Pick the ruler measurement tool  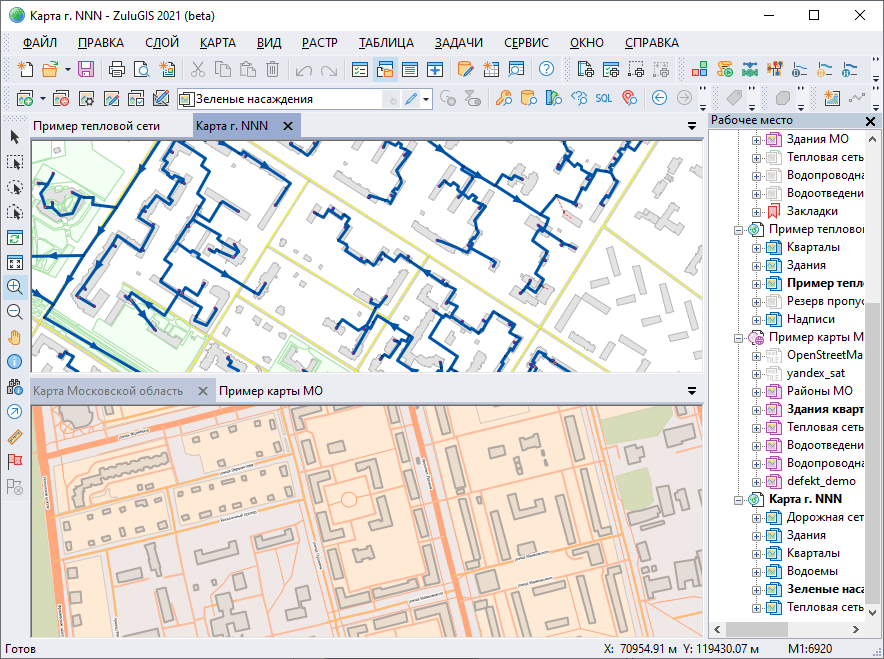(15, 437)
